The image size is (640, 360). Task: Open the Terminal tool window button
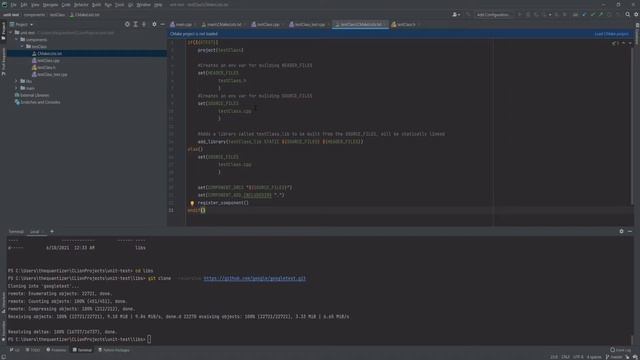click(82, 350)
